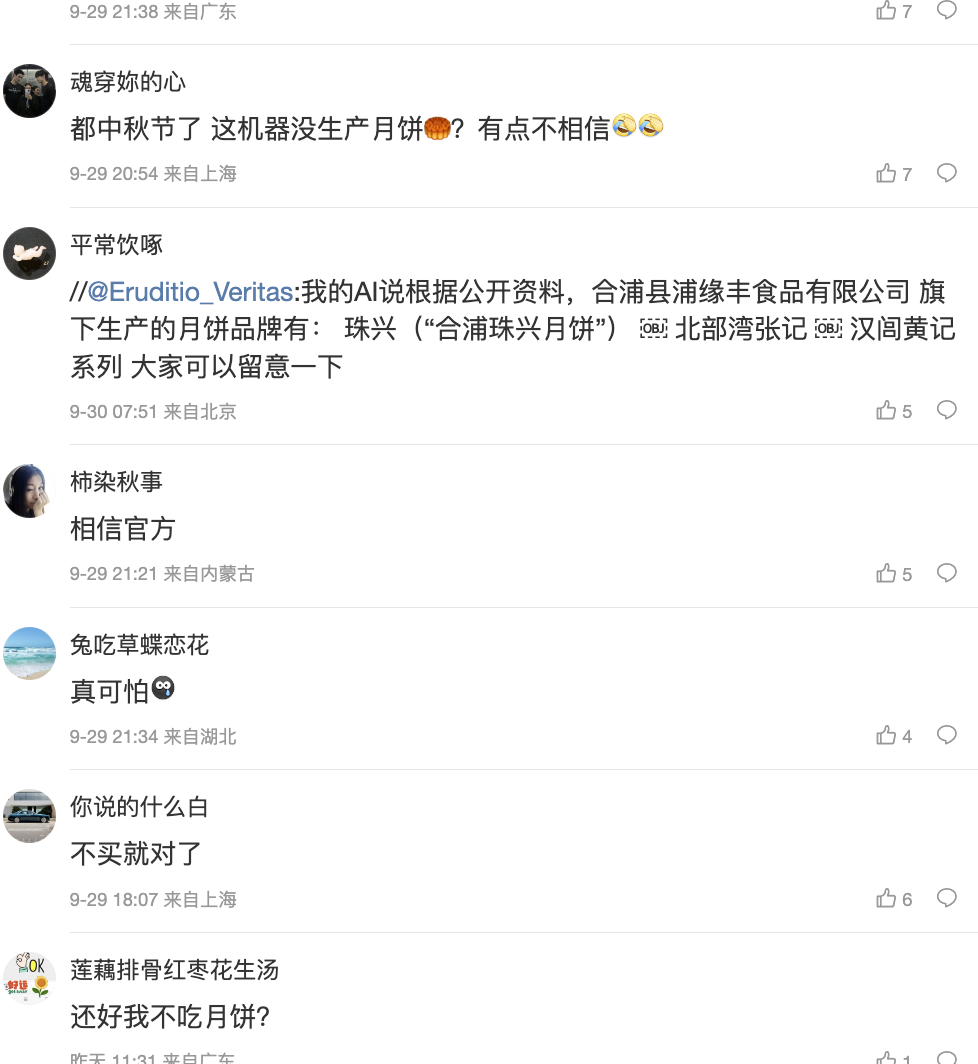Click 兔吃草蝶恋花's beach avatar

(x=29, y=654)
